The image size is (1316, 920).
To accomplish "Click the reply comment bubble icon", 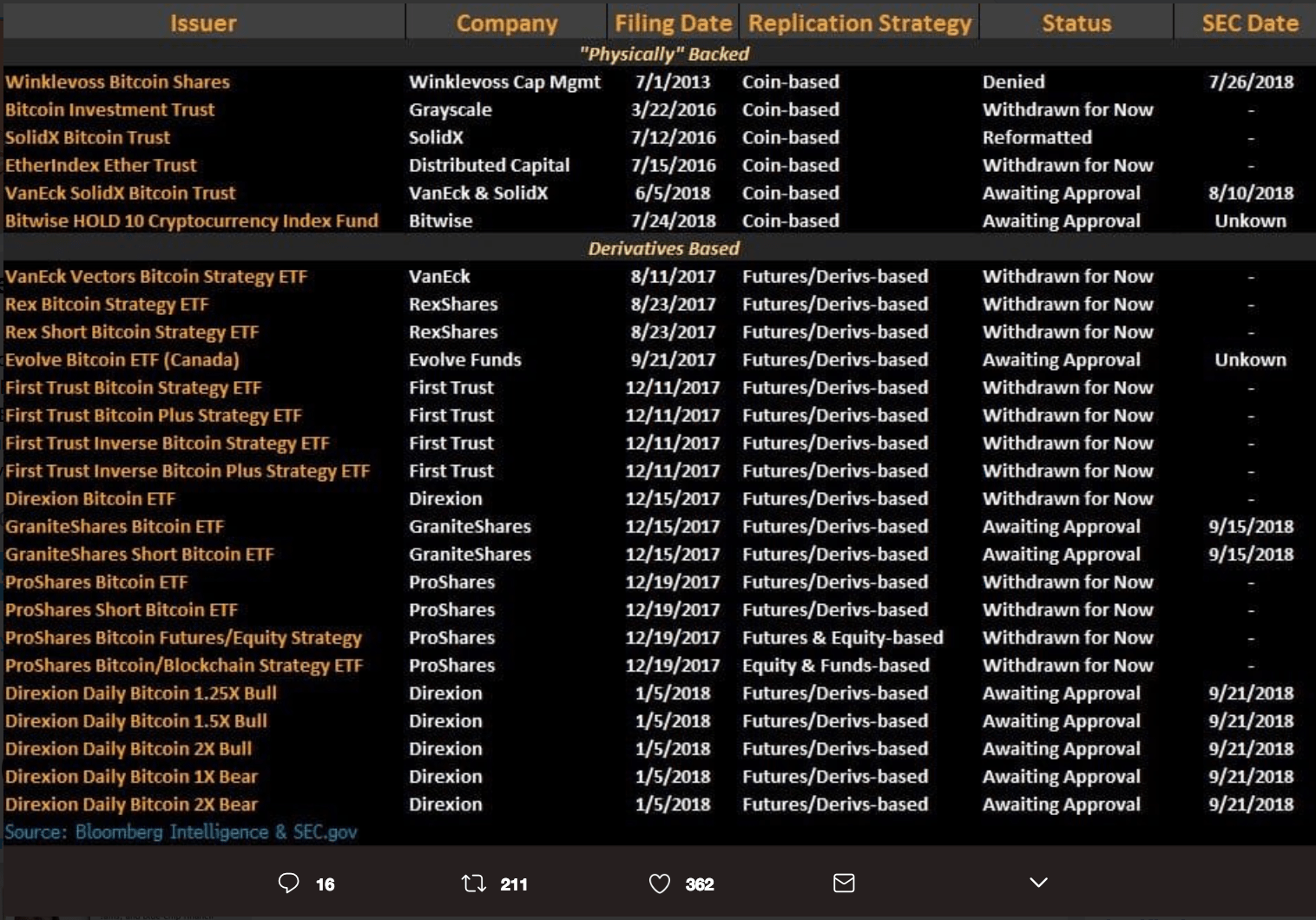I will tap(288, 884).
